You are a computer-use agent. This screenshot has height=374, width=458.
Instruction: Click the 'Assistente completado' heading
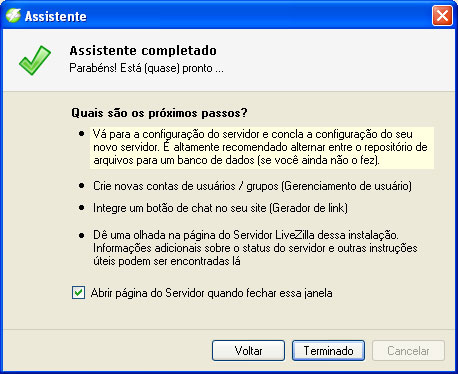click(x=143, y=51)
